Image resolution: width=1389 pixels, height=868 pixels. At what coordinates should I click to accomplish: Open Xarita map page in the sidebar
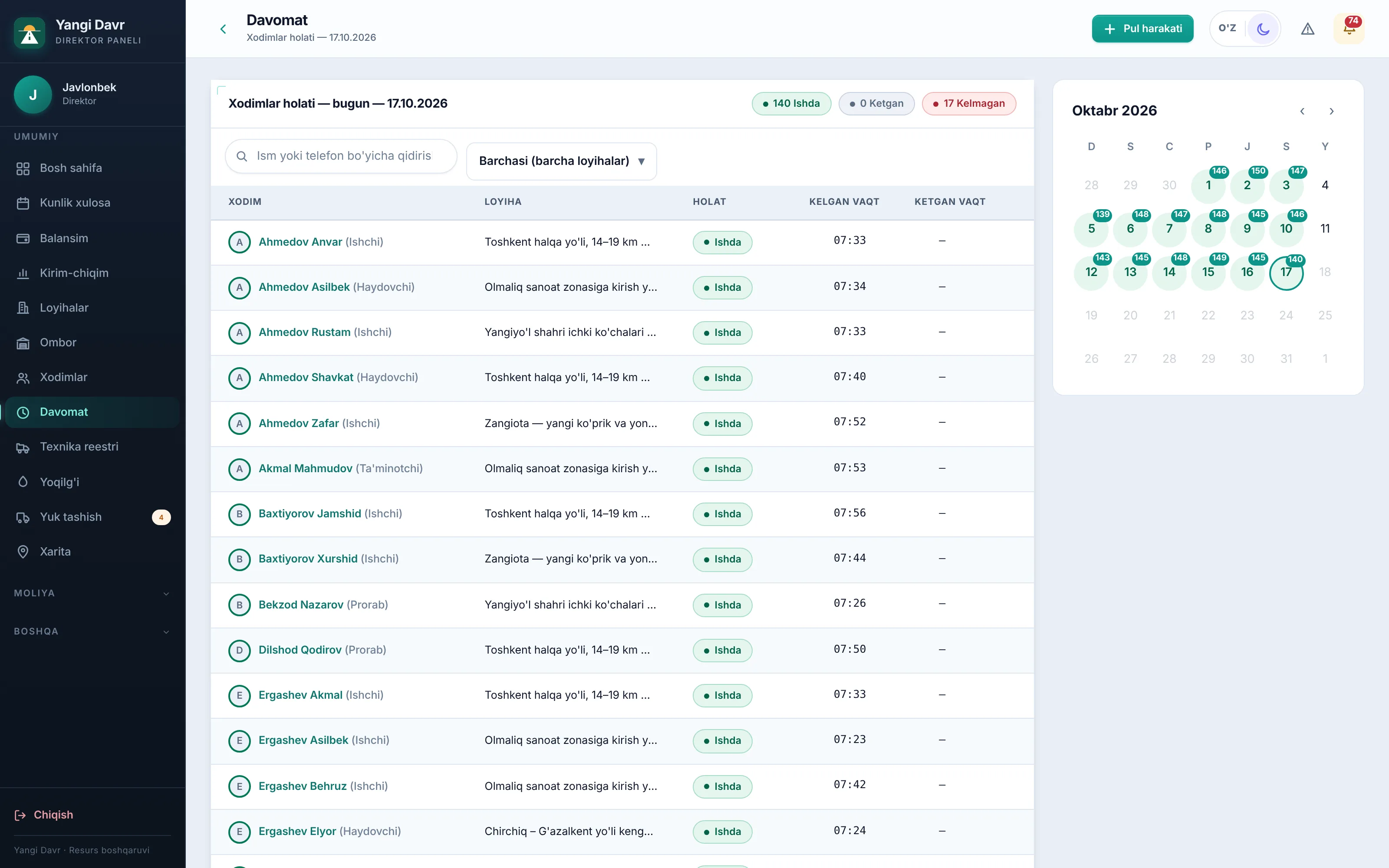point(92,552)
